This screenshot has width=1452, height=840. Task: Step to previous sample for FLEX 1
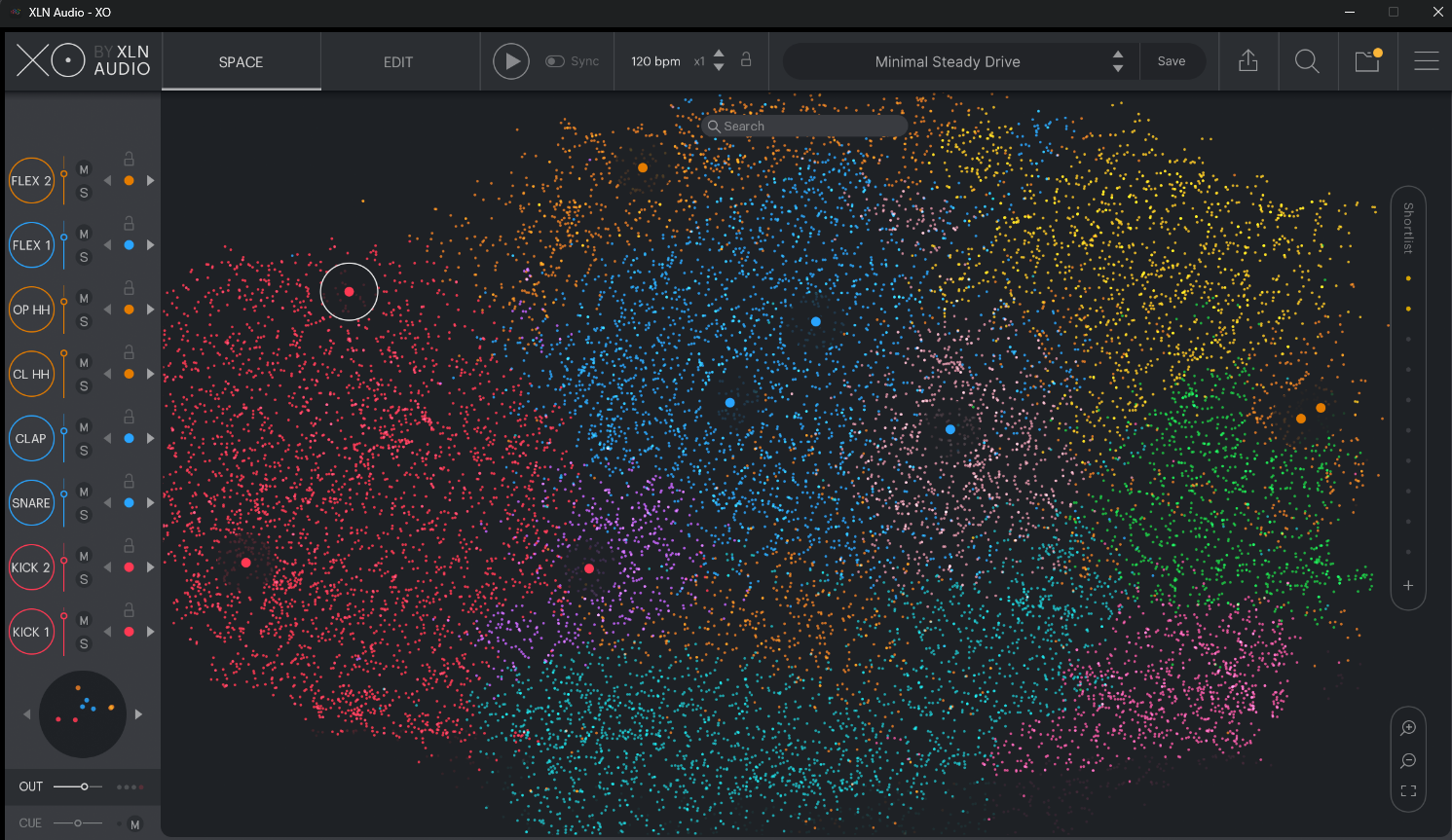click(107, 244)
